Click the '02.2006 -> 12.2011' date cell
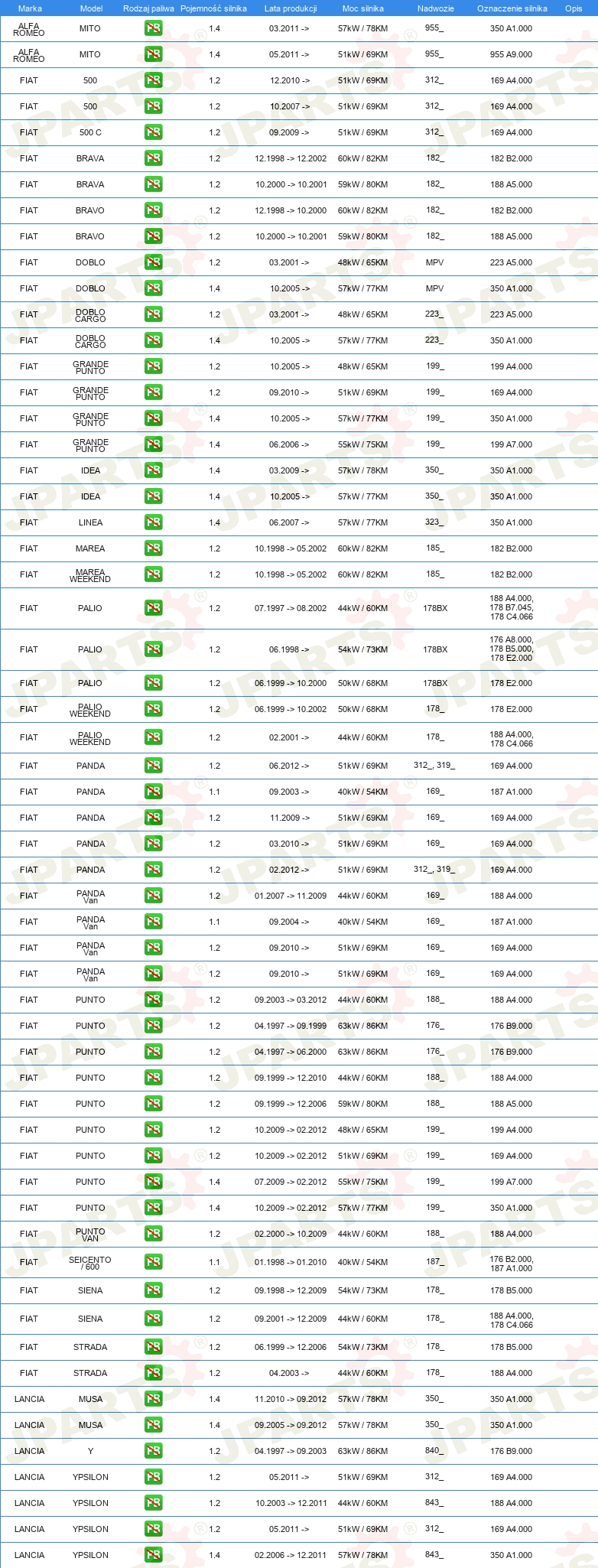 pyautogui.click(x=291, y=1555)
